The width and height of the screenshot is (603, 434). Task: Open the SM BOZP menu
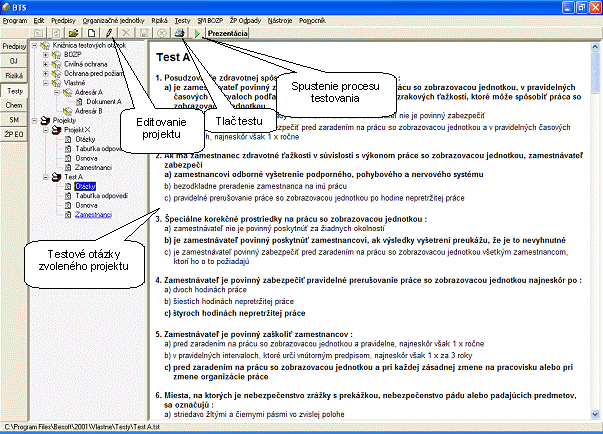(x=210, y=21)
